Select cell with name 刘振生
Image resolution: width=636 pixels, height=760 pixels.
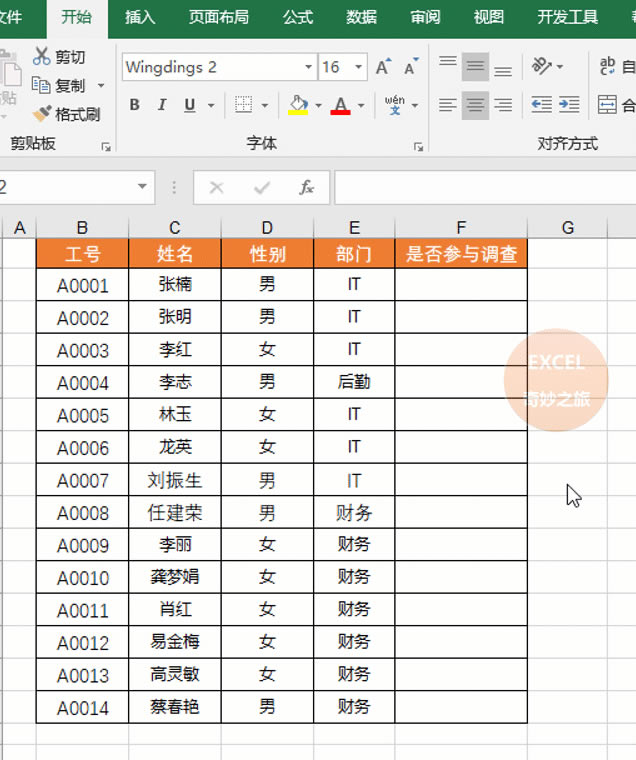[175, 480]
